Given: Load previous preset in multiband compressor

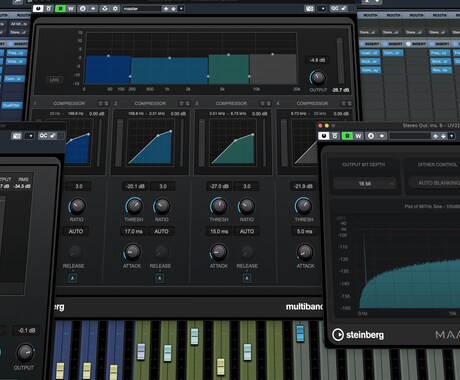Looking at the screenshot, I should pos(166,8).
